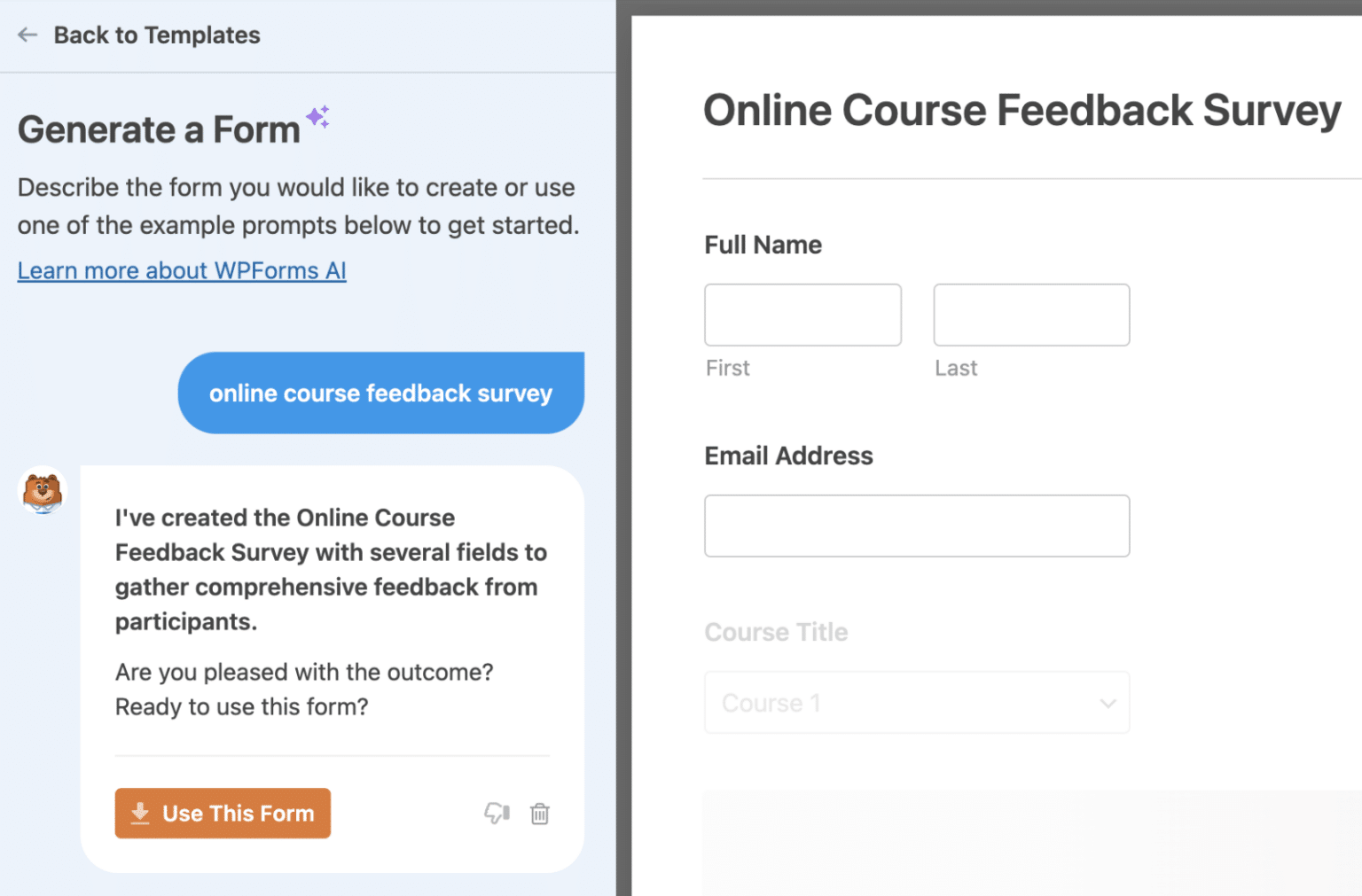Click the Online Course Feedback Survey title
The height and width of the screenshot is (896, 1362).
(1021, 110)
